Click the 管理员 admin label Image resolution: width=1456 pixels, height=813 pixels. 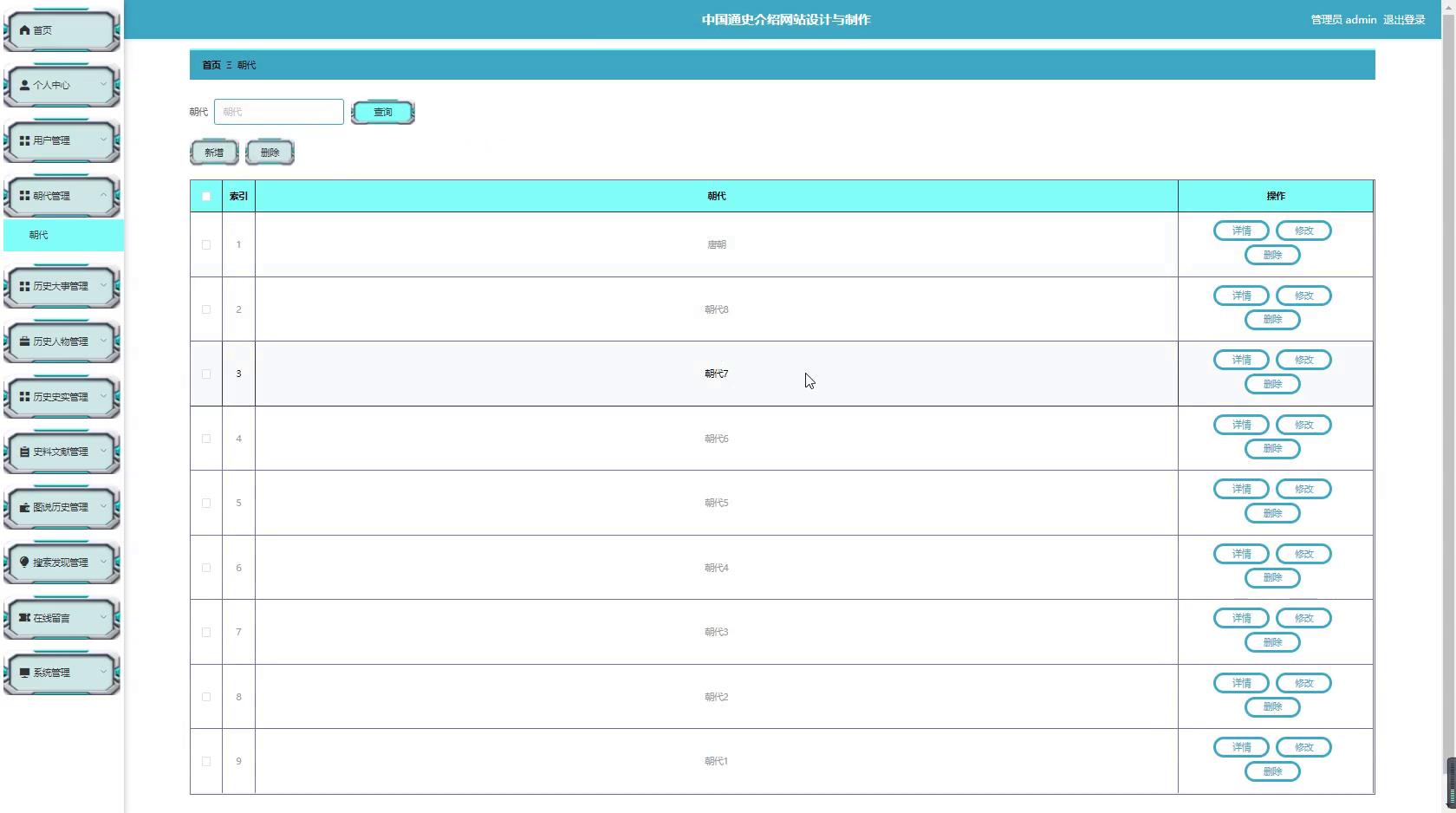click(x=1343, y=20)
